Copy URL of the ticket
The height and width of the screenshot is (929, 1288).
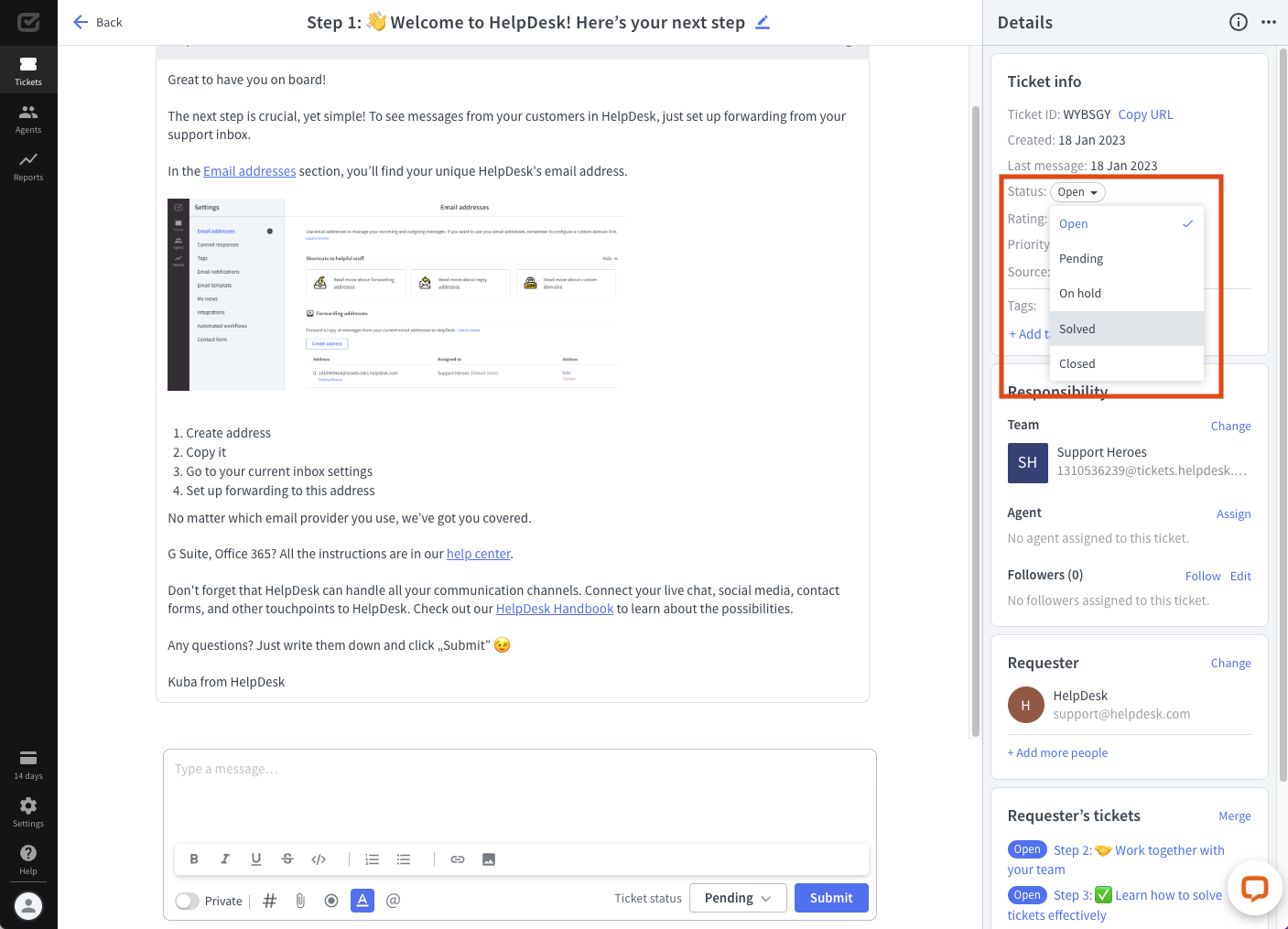pyautogui.click(x=1145, y=114)
